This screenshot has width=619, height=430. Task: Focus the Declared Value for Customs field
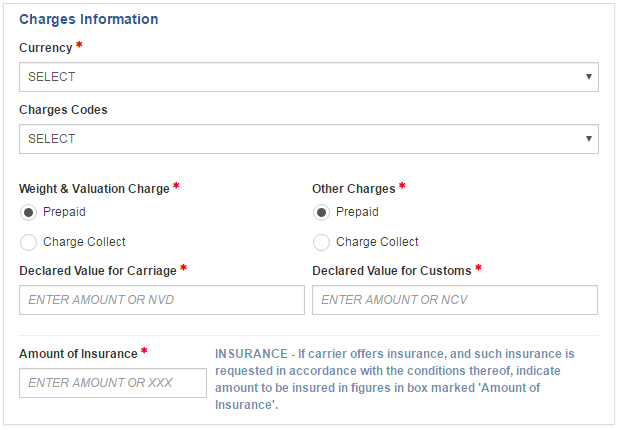[x=455, y=300]
